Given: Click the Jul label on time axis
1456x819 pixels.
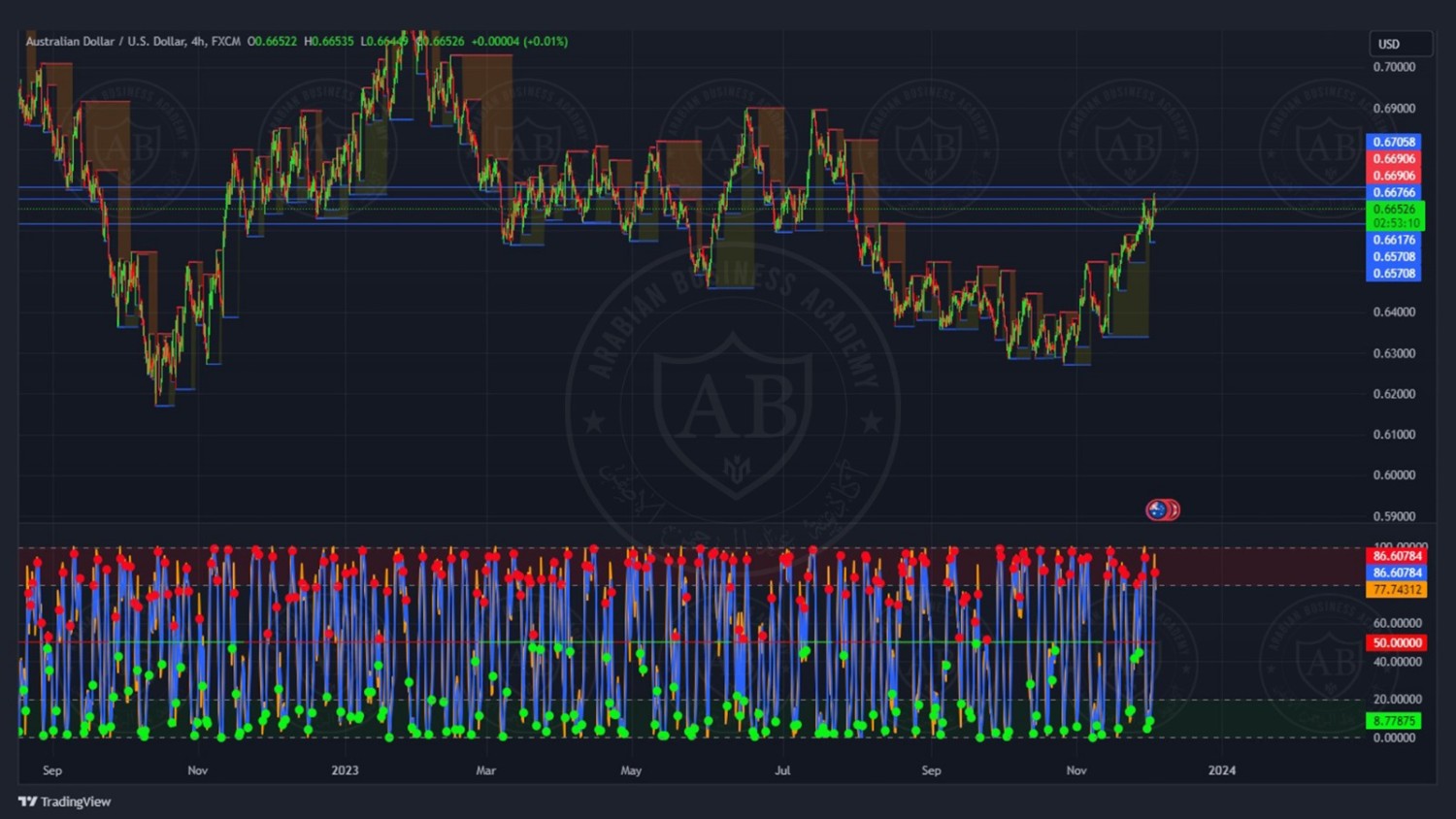Looking at the screenshot, I should (782, 770).
